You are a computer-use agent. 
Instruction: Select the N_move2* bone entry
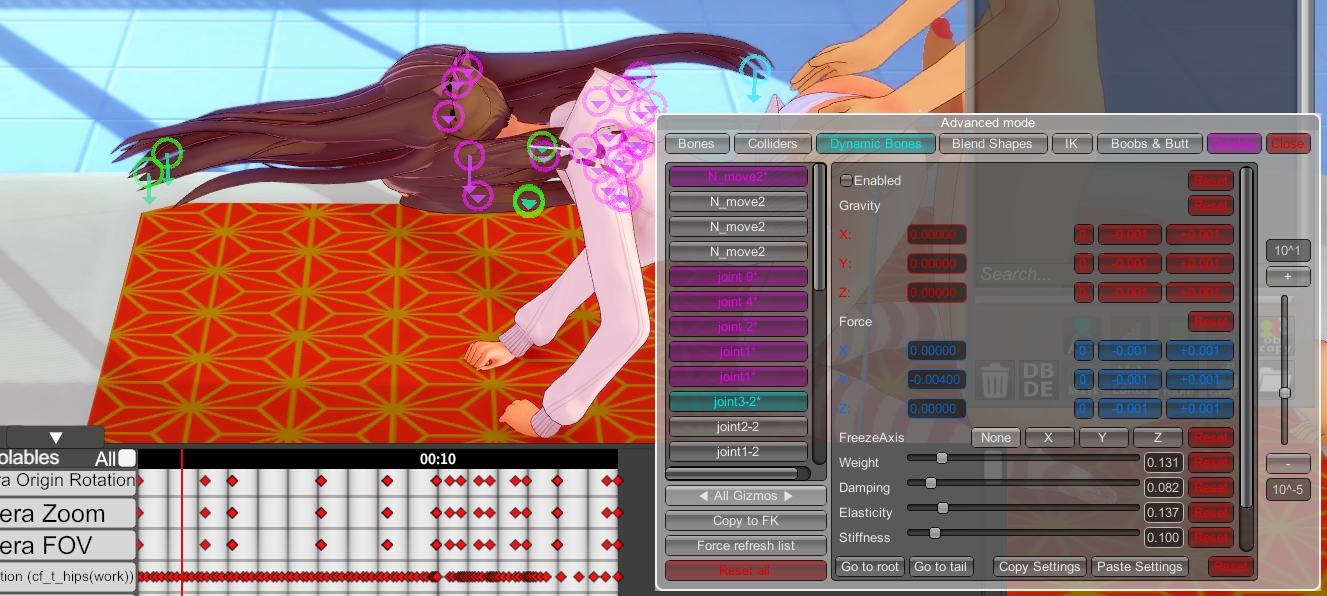738,177
